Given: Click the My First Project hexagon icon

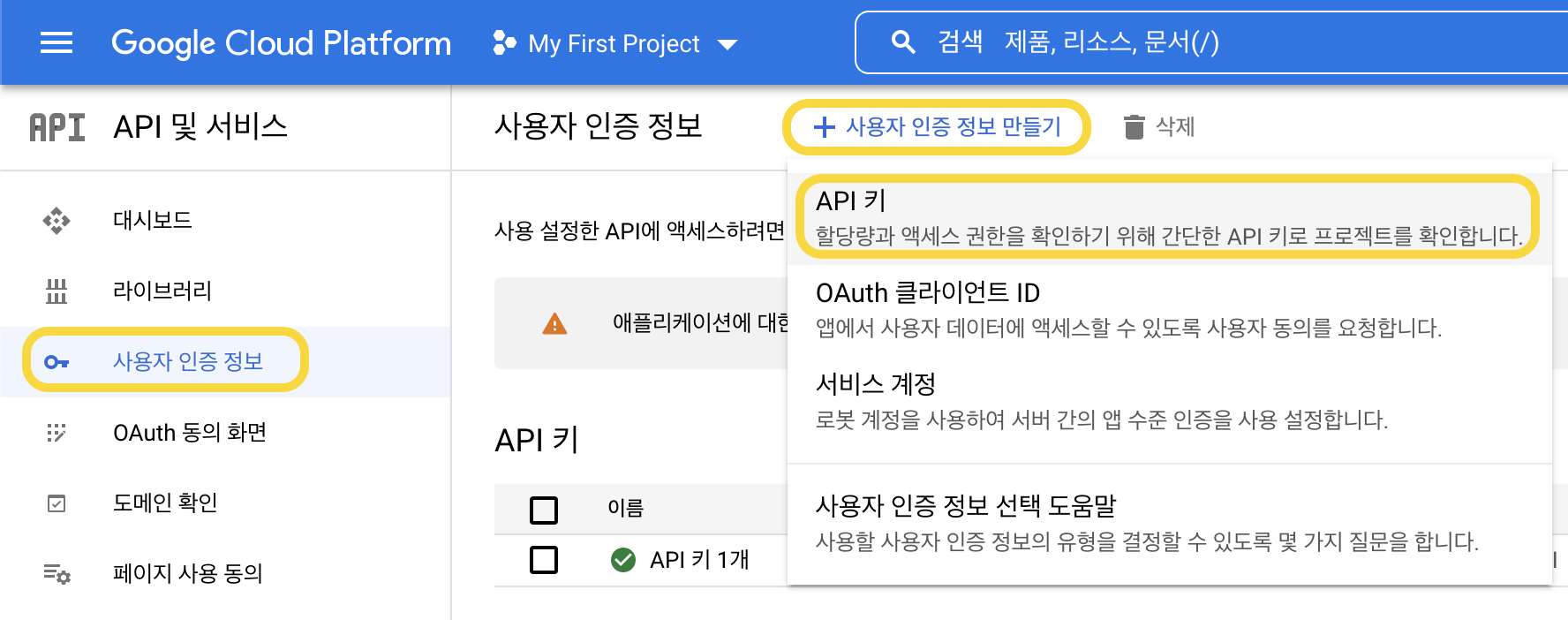Looking at the screenshot, I should click(504, 42).
